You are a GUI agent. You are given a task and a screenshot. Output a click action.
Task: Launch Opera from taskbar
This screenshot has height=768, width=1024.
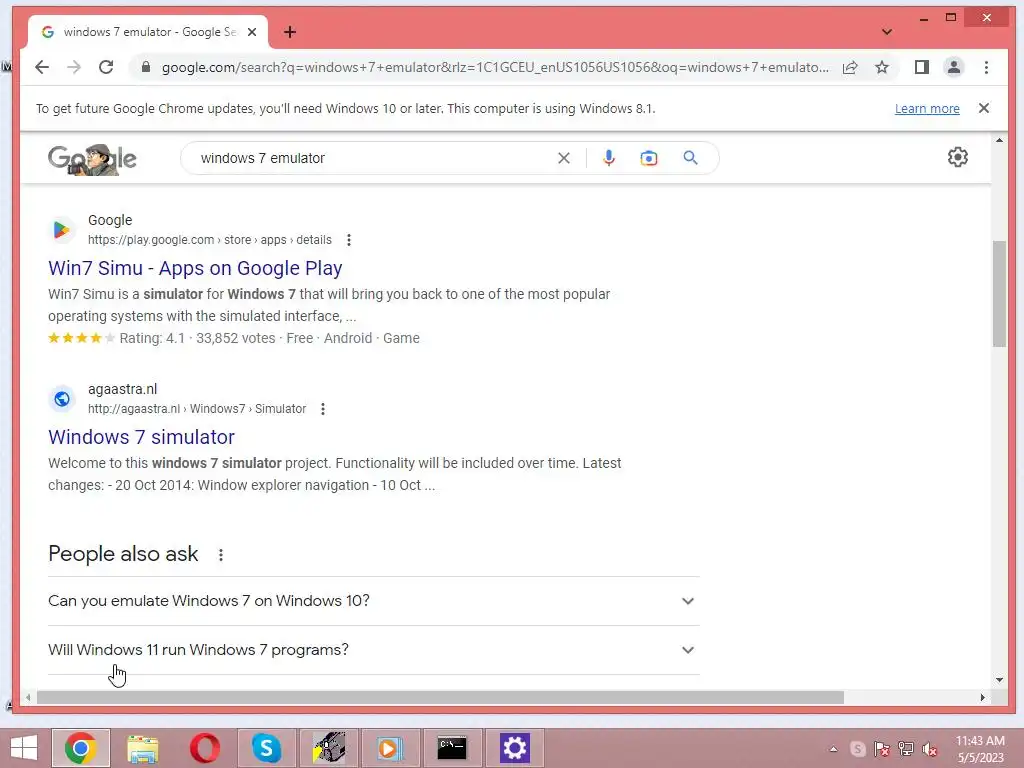(204, 748)
